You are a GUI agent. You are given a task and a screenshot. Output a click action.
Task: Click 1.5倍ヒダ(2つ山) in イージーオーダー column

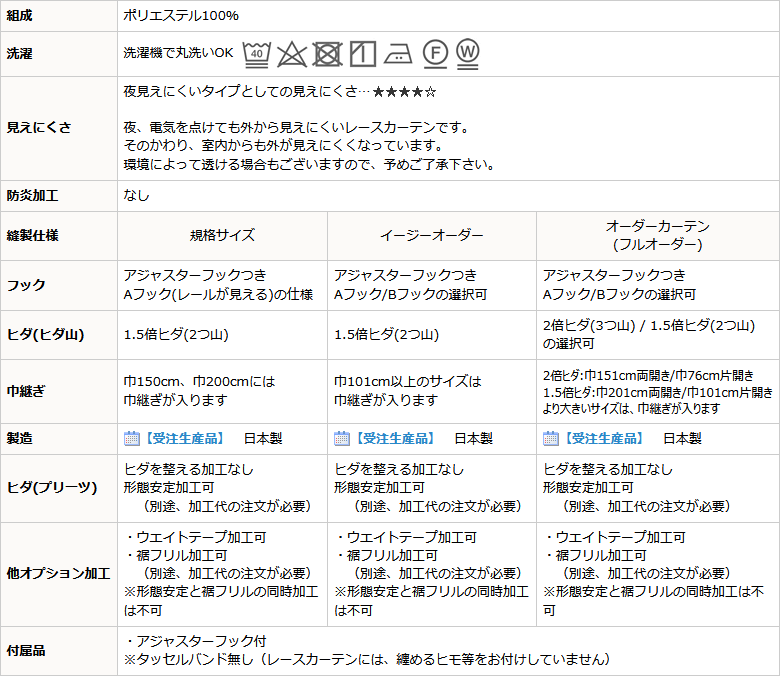coord(387,335)
